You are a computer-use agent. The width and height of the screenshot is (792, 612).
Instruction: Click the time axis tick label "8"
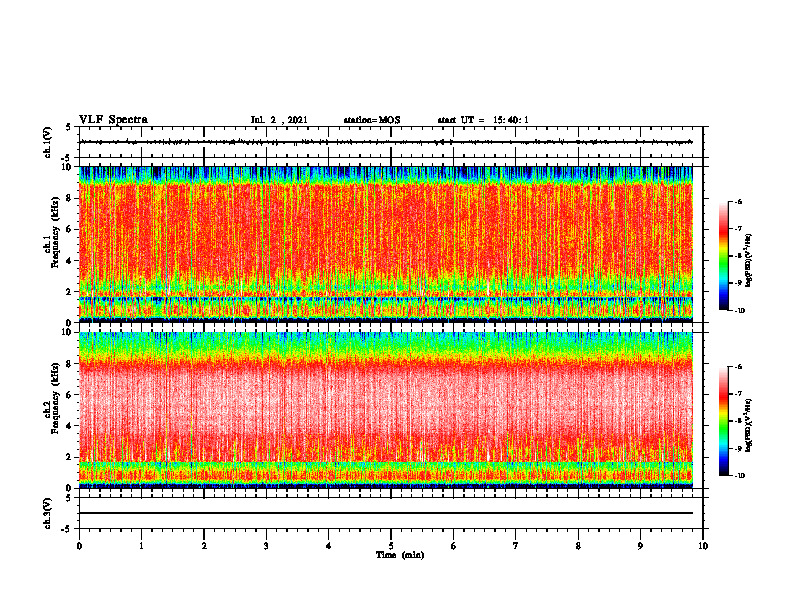[578, 546]
